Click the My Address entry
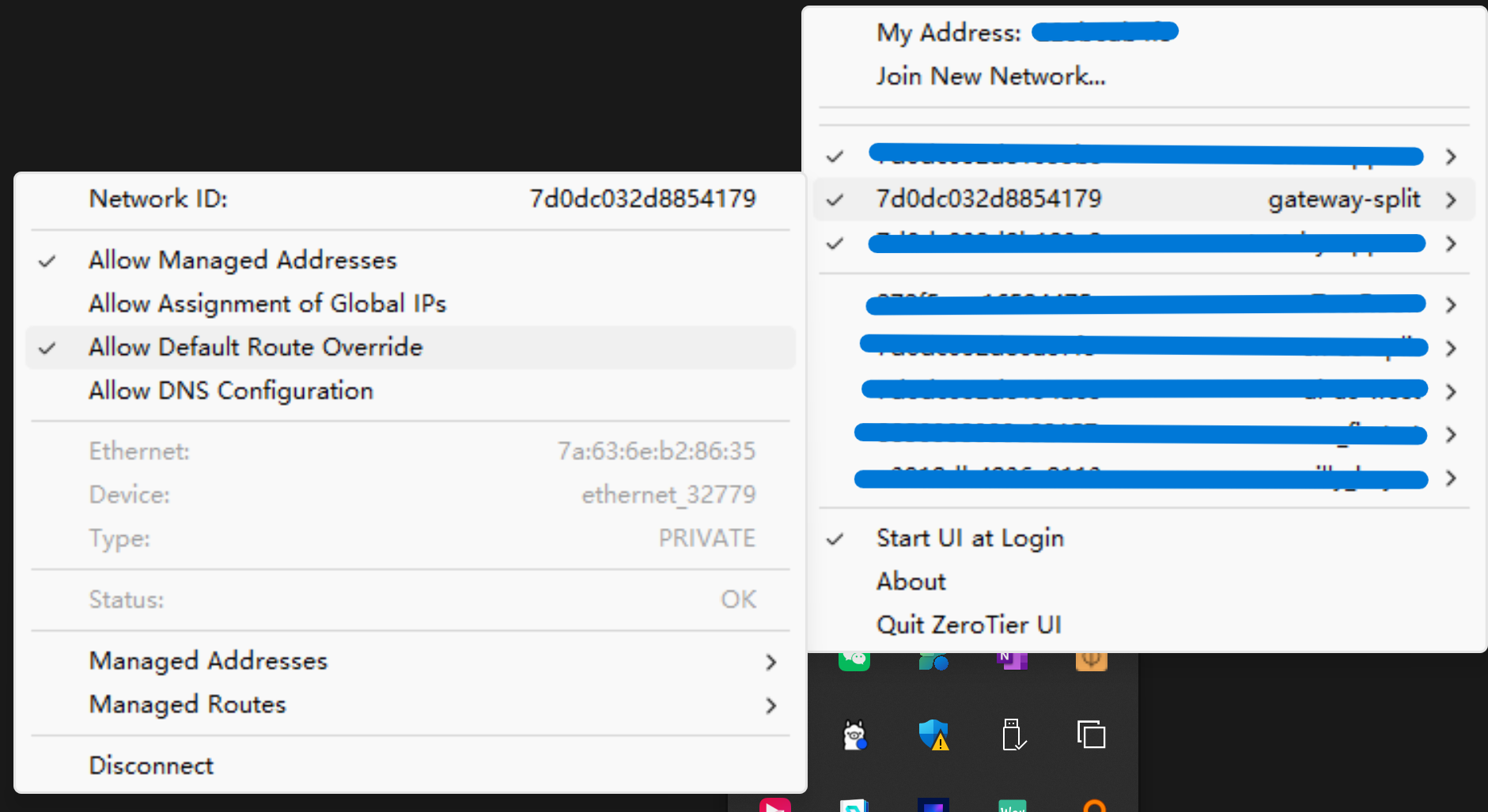 pyautogui.click(x=1144, y=32)
